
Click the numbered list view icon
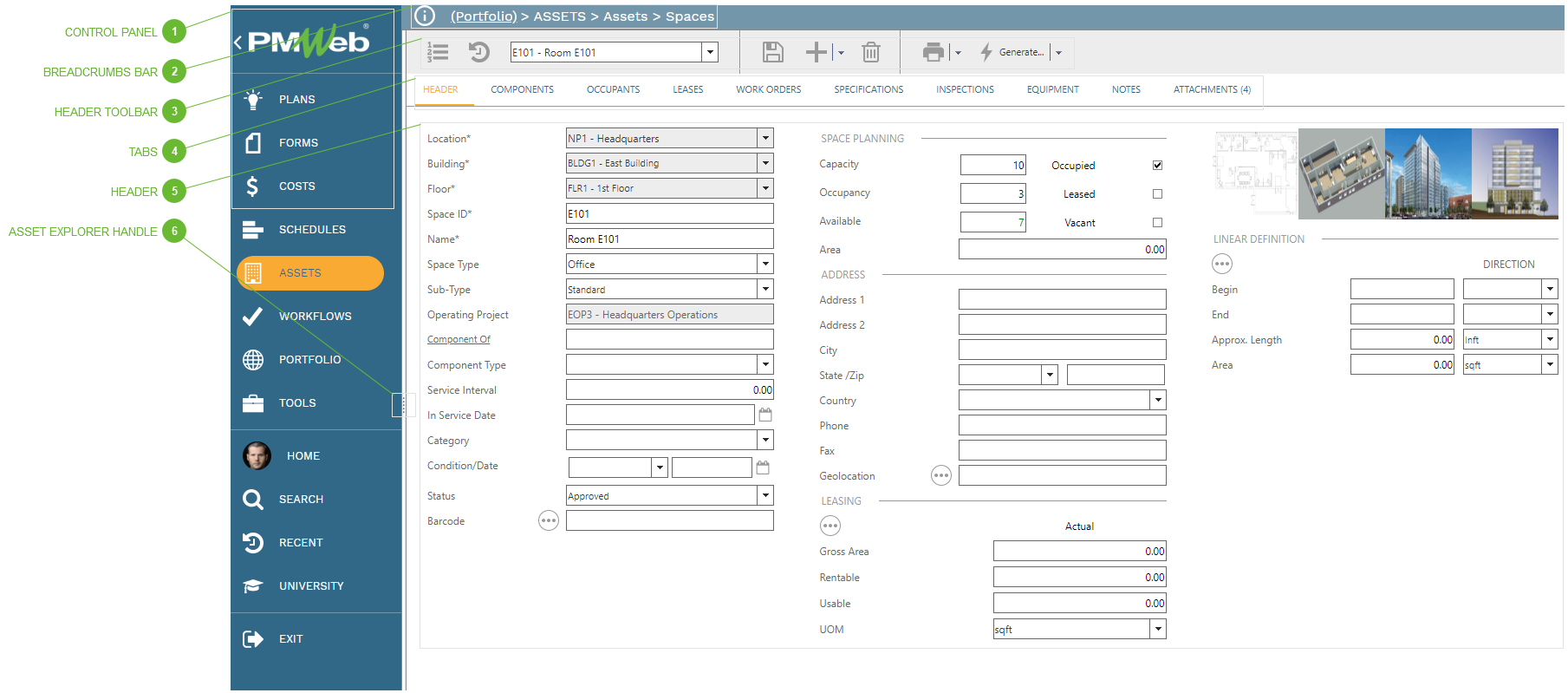coord(439,53)
